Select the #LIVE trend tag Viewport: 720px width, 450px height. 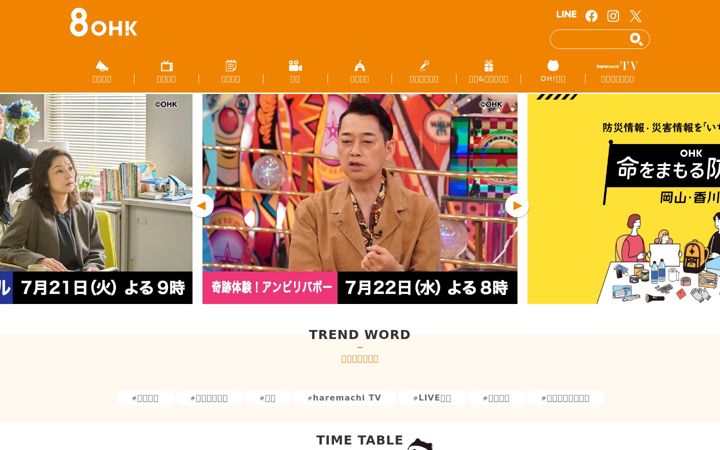432,398
